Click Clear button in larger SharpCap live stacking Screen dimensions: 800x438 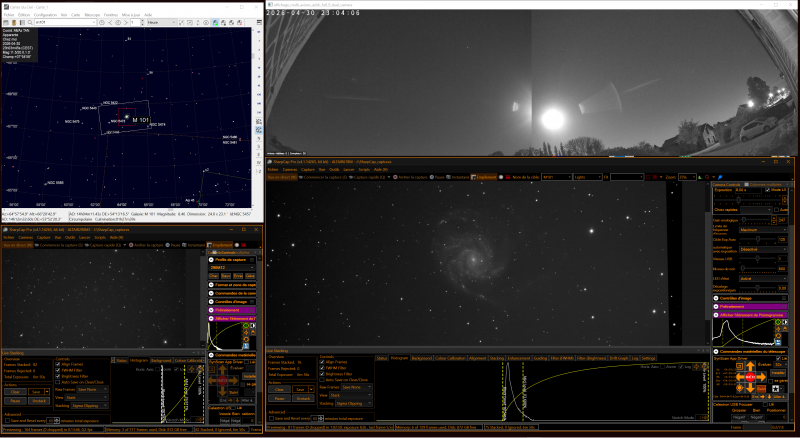pos(280,390)
